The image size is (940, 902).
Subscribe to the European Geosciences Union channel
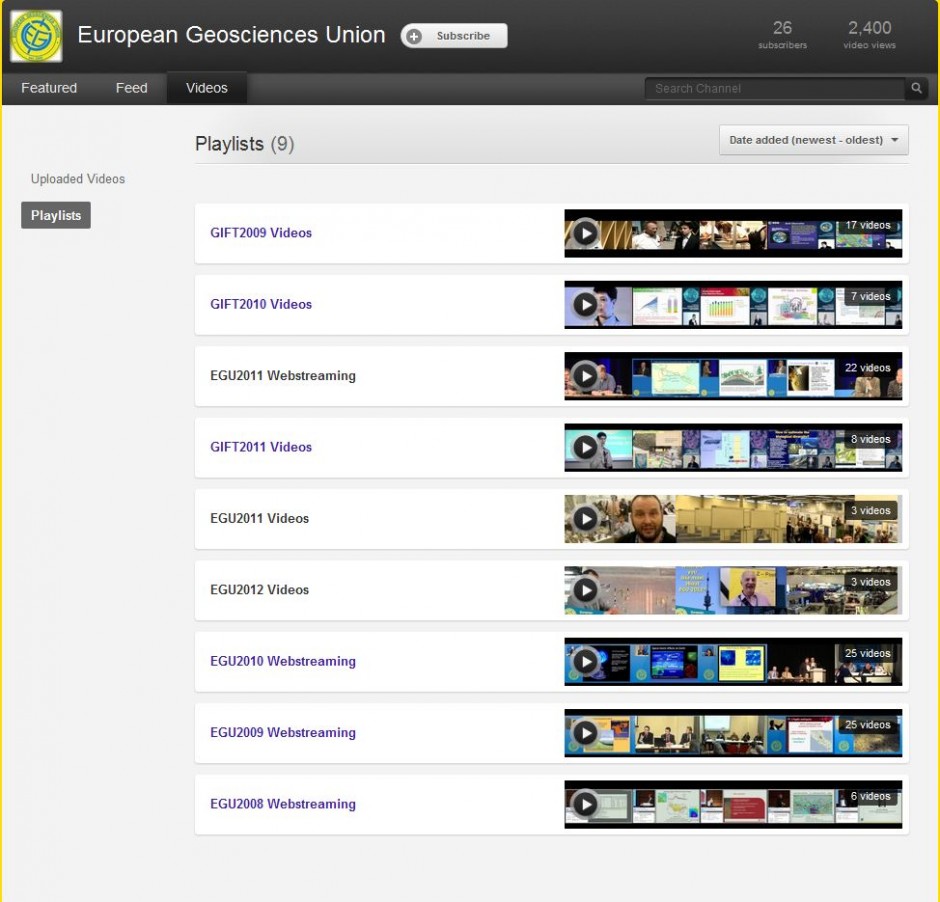tap(454, 36)
